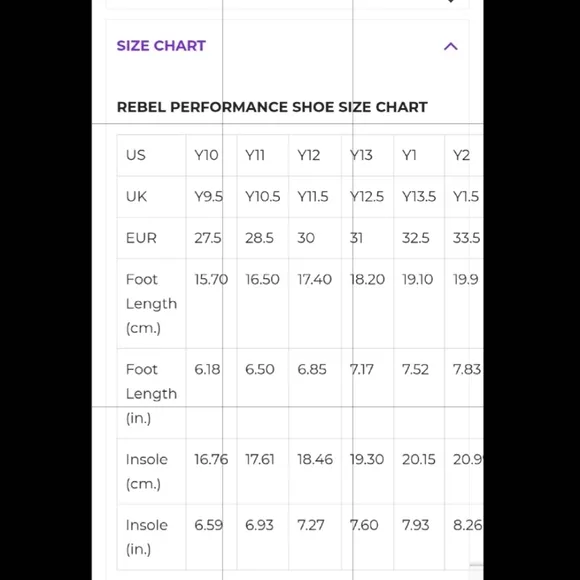Viewport: 580px width, 580px height.
Task: Collapse the Size Chart chevron arrow
Action: coord(451,46)
